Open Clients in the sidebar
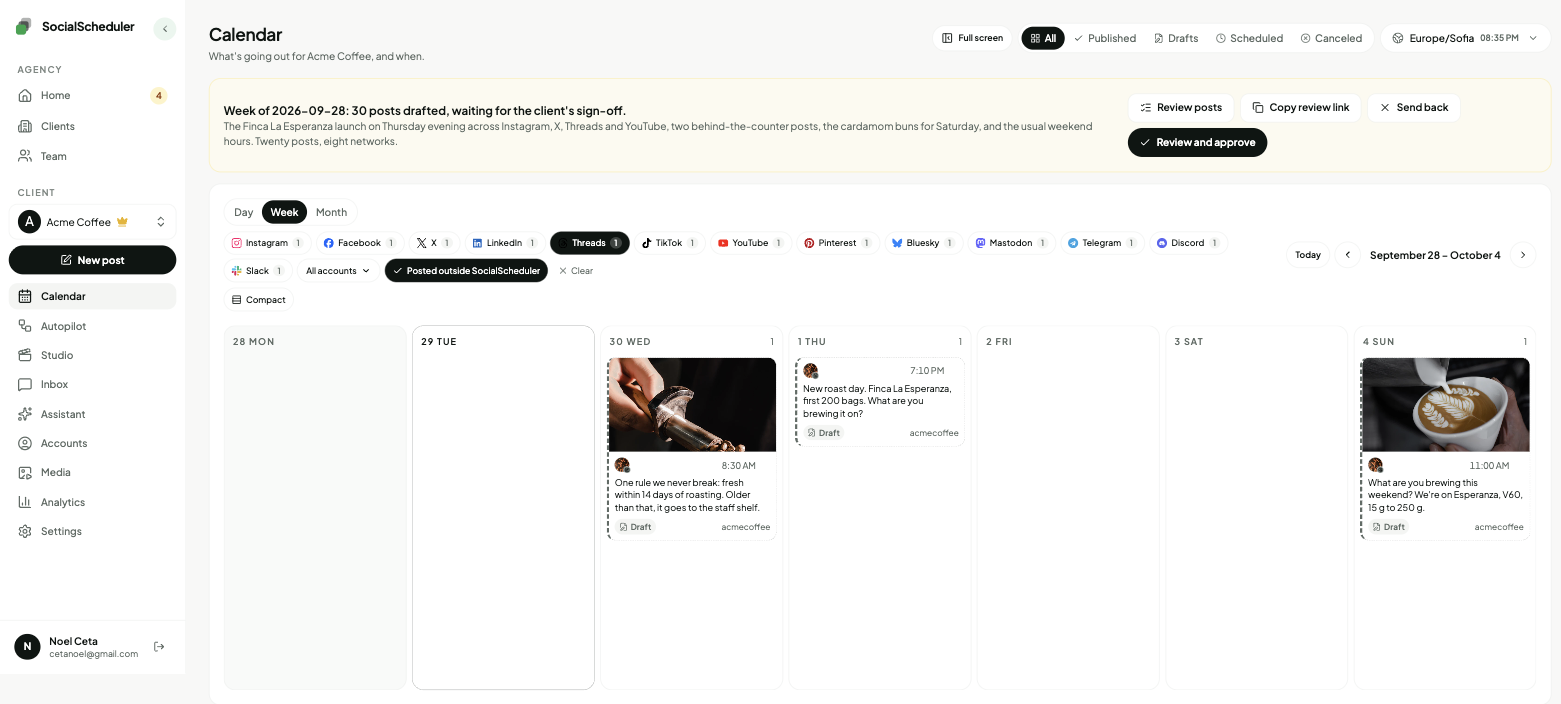1561x704 pixels. [x=92, y=126]
